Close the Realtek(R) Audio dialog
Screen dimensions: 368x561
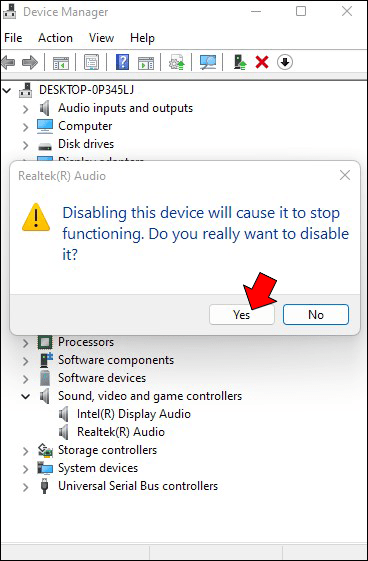point(345,175)
